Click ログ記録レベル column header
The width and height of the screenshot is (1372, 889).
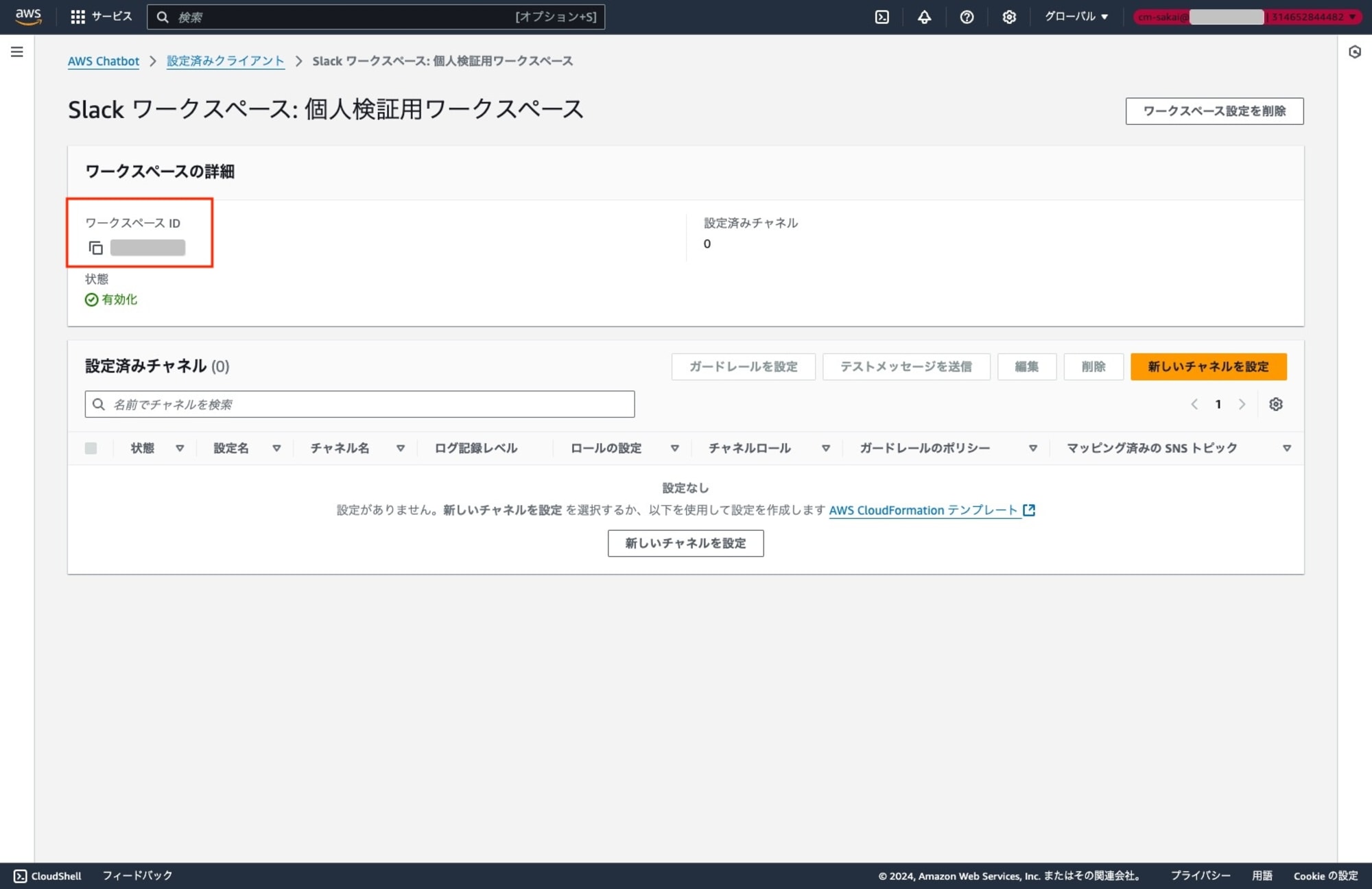(476, 448)
